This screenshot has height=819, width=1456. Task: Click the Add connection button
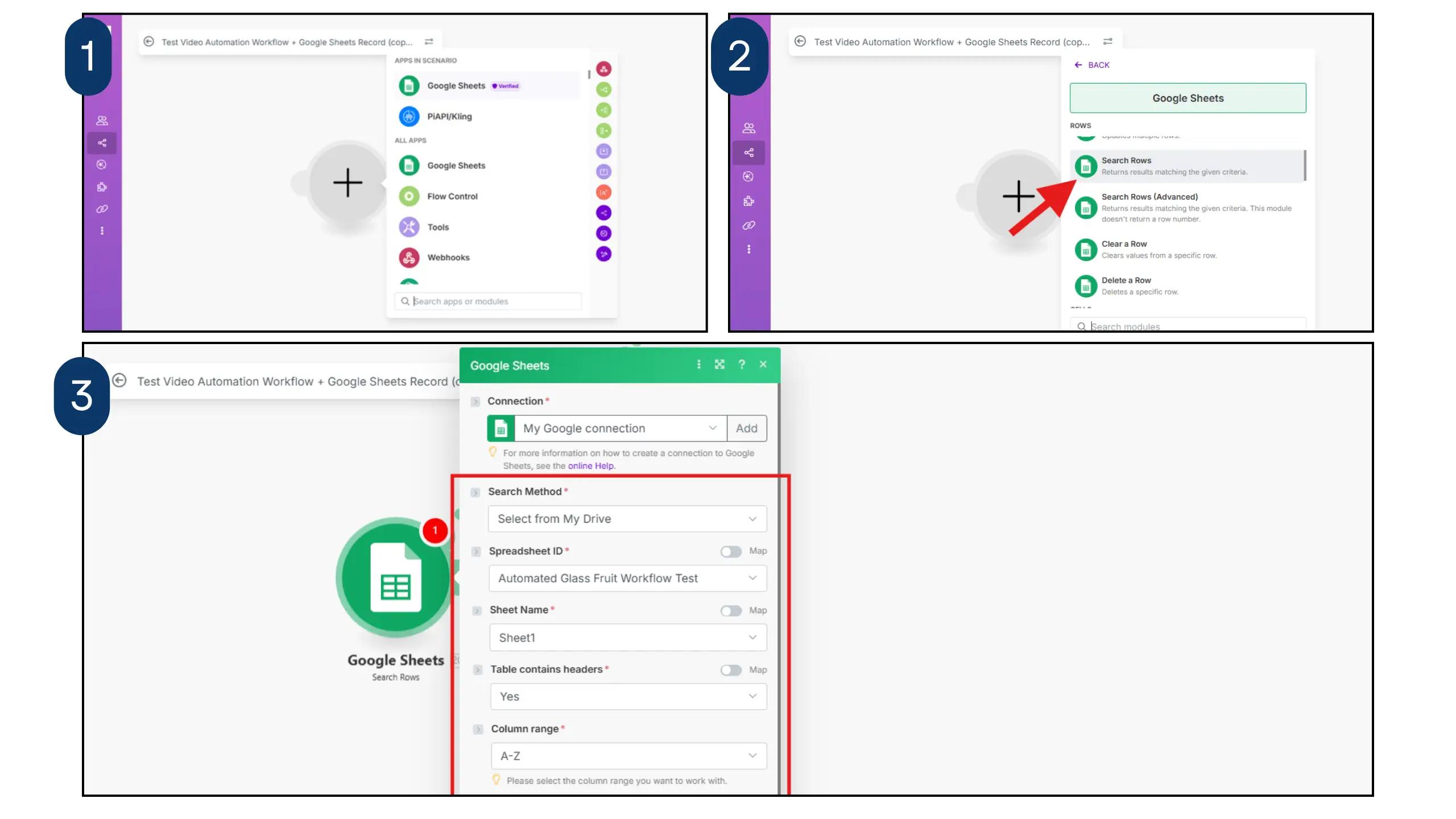[x=747, y=428]
